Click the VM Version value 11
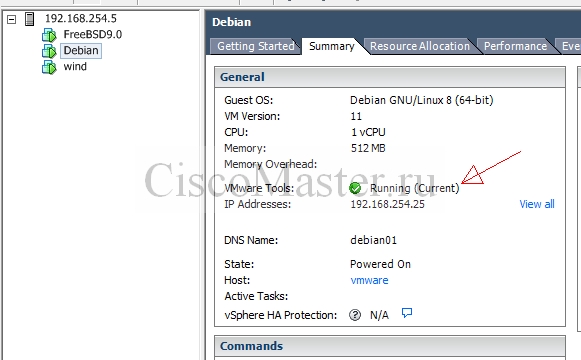Viewport: 581px width, 360px height. pos(356,116)
